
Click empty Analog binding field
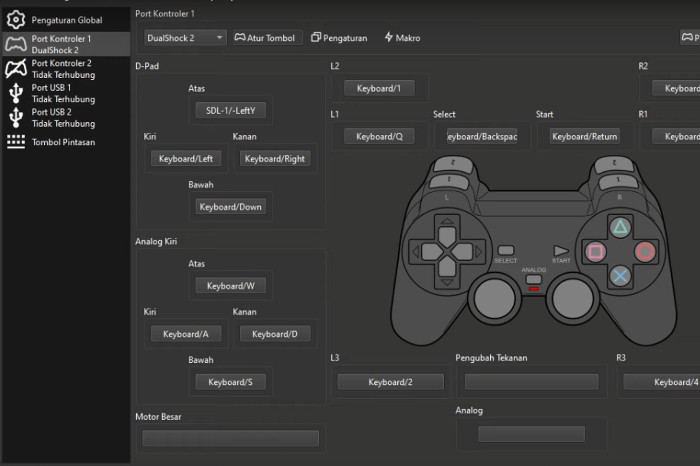pos(531,434)
